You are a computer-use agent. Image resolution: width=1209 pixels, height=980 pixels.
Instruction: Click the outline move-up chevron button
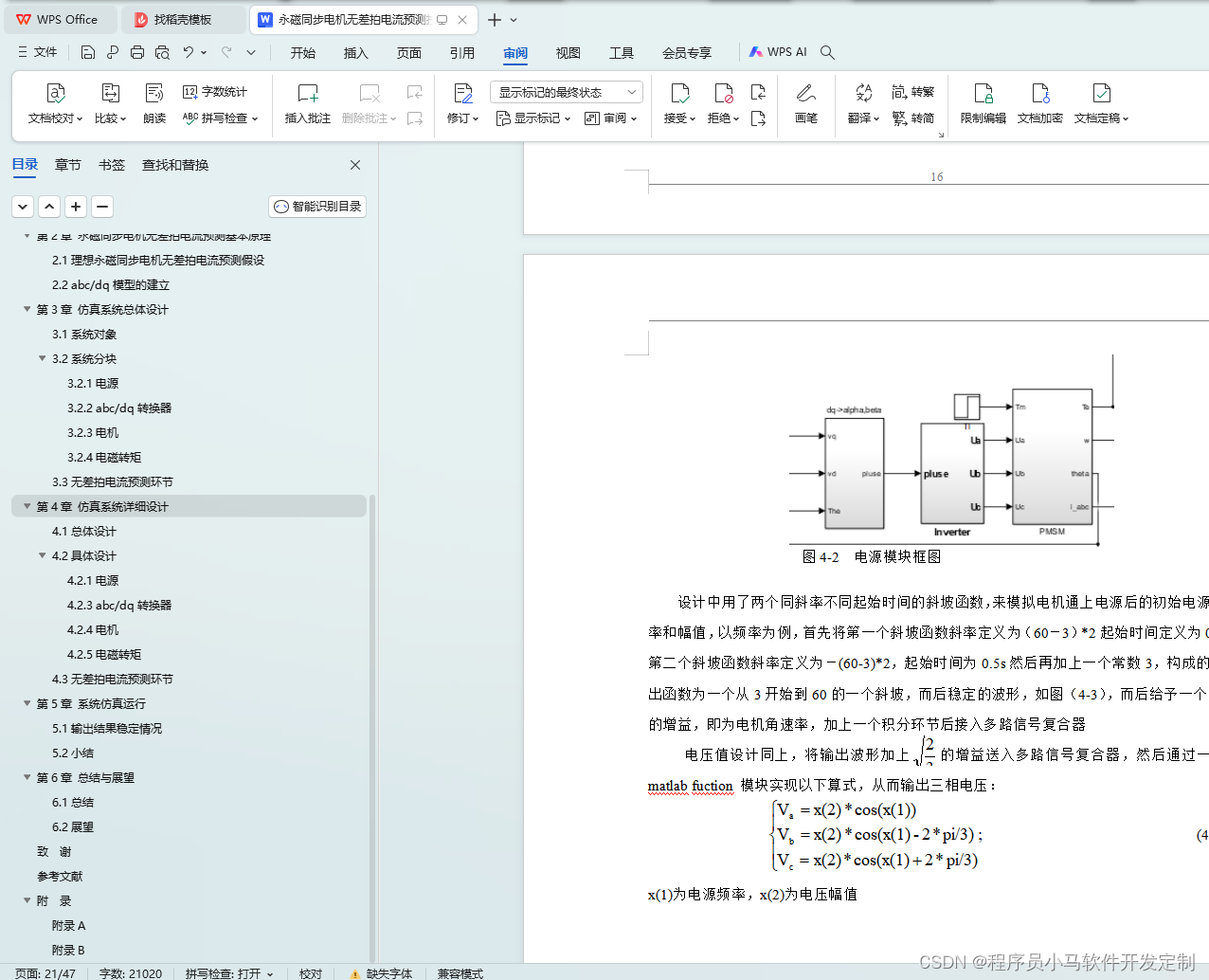click(49, 207)
